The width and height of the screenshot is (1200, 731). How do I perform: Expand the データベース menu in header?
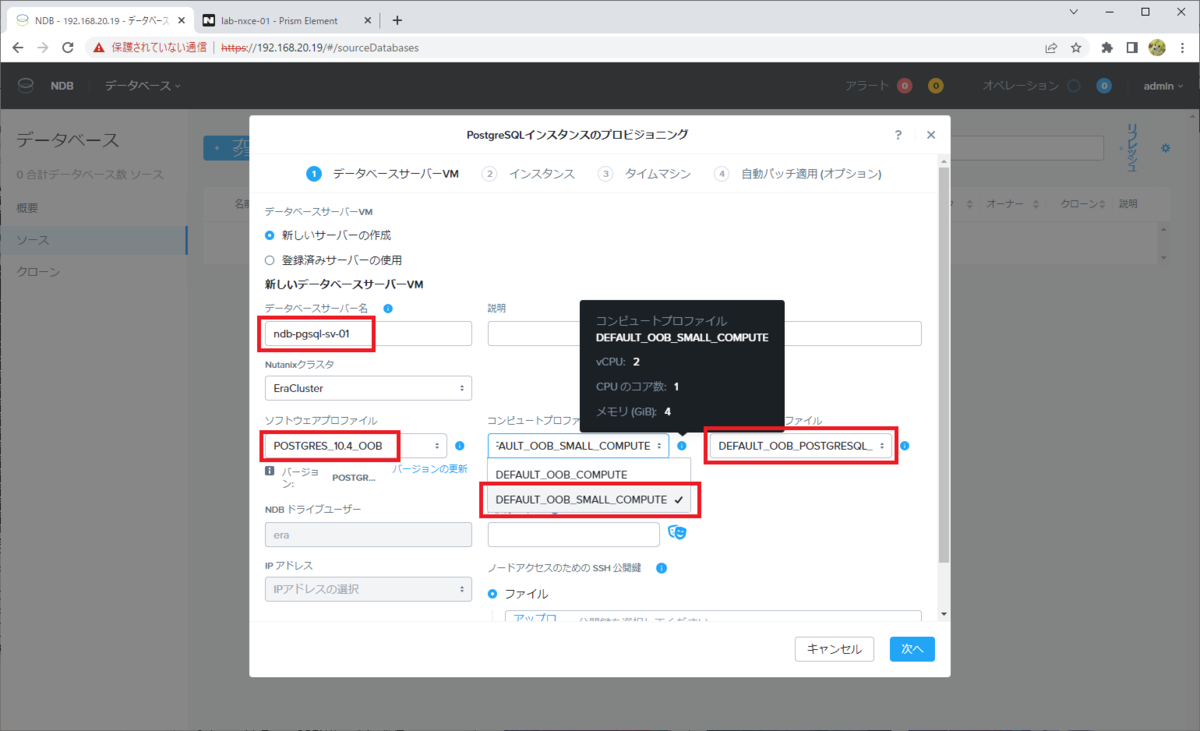pyautogui.click(x=142, y=86)
